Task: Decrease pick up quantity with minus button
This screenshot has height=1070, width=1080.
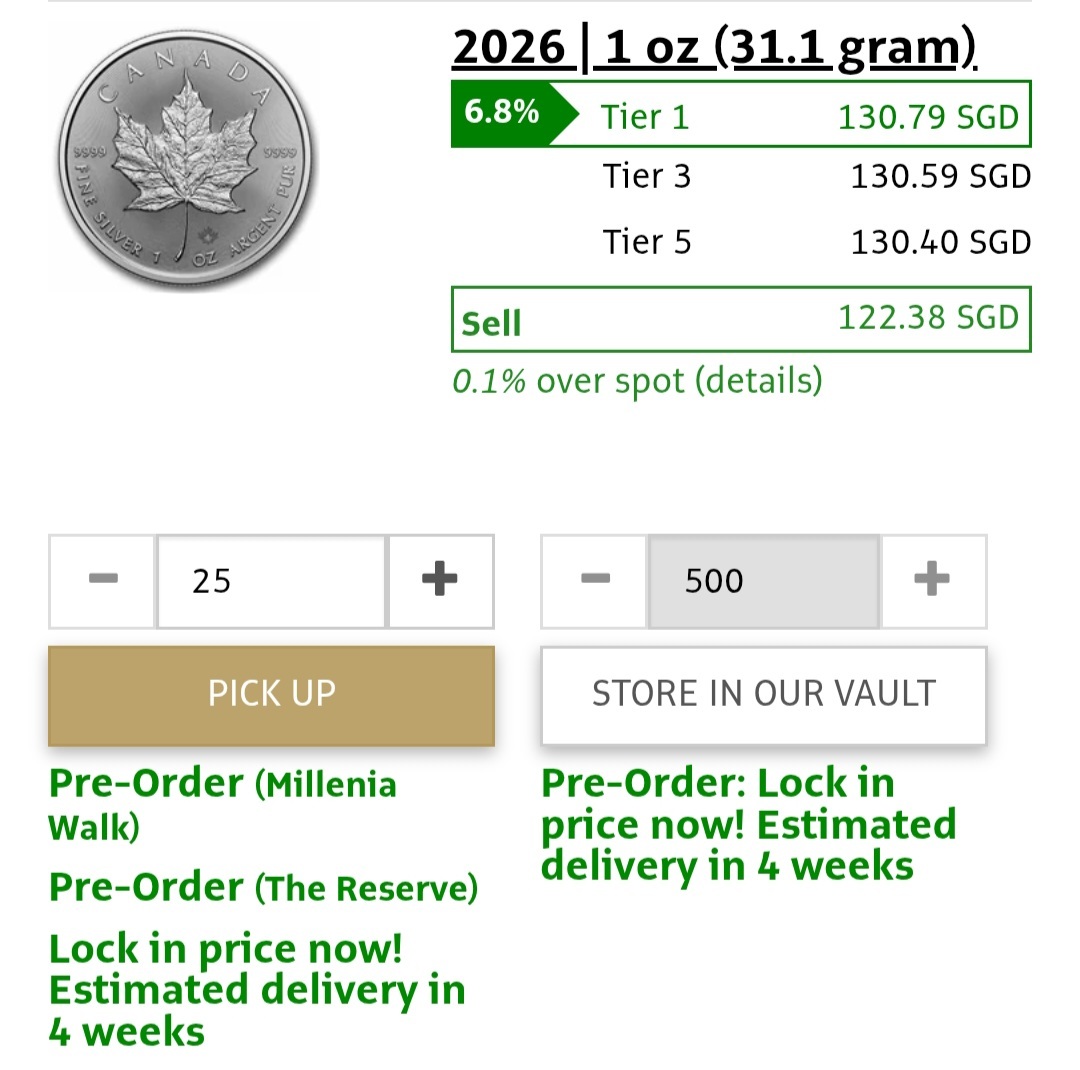Action: pos(103,581)
